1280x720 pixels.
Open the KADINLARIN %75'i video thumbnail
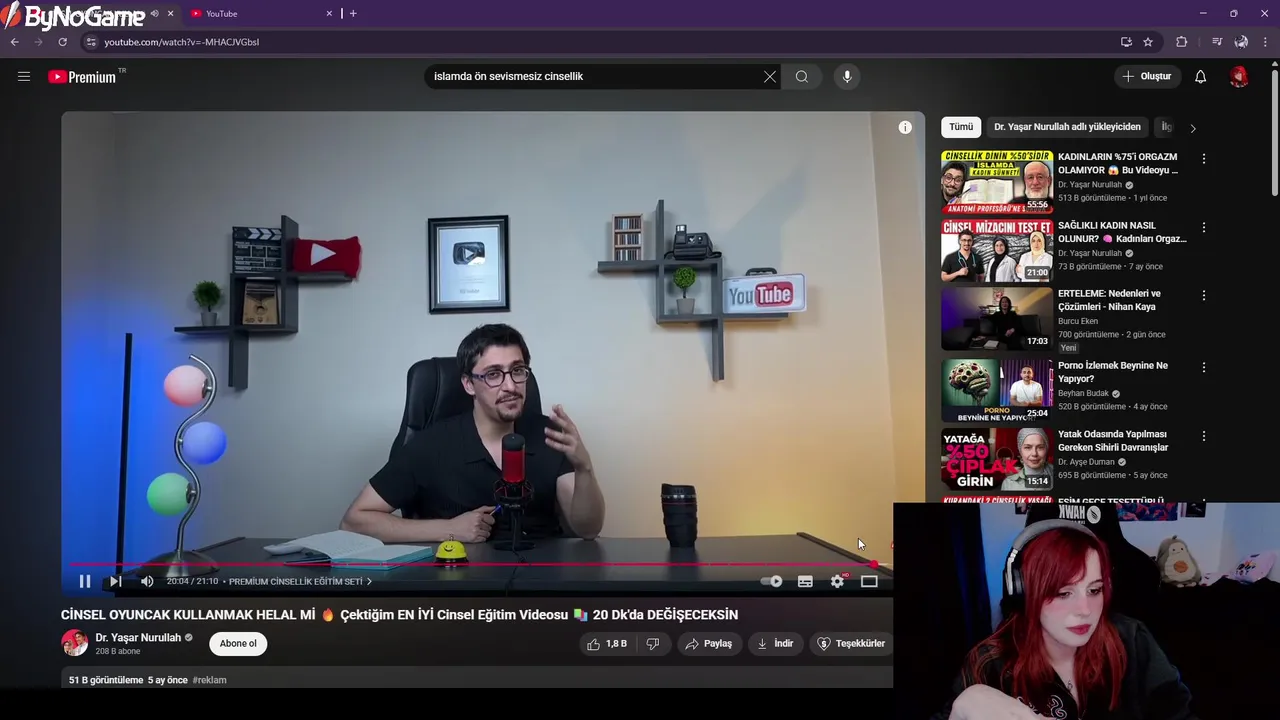(x=997, y=182)
